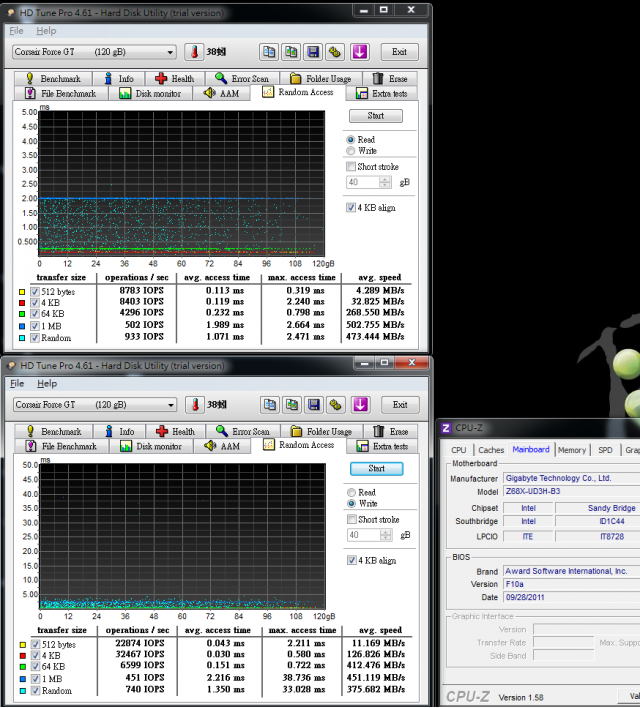
Task: Open Error Scan tab in top HD Tune window
Action: click(x=242, y=79)
